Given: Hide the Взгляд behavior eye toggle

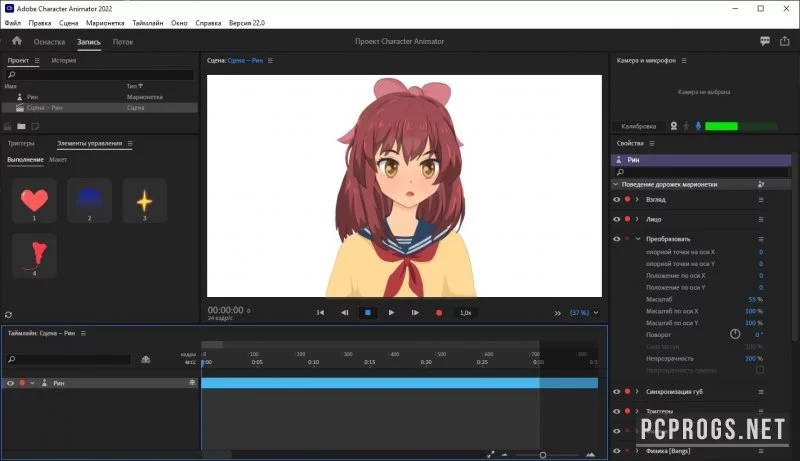Looking at the screenshot, I should (x=616, y=199).
